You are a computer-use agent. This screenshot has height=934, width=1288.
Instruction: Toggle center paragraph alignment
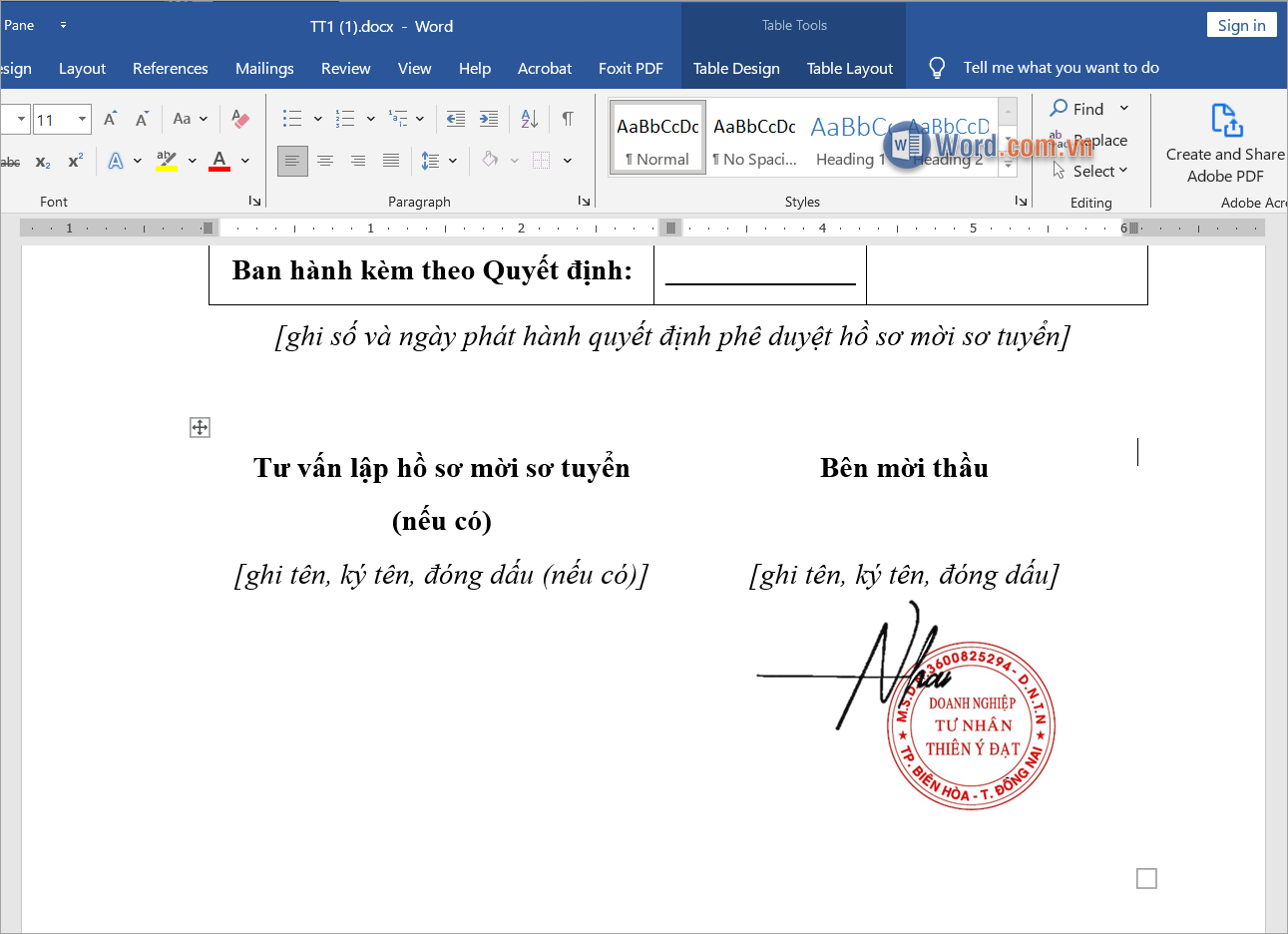click(325, 160)
